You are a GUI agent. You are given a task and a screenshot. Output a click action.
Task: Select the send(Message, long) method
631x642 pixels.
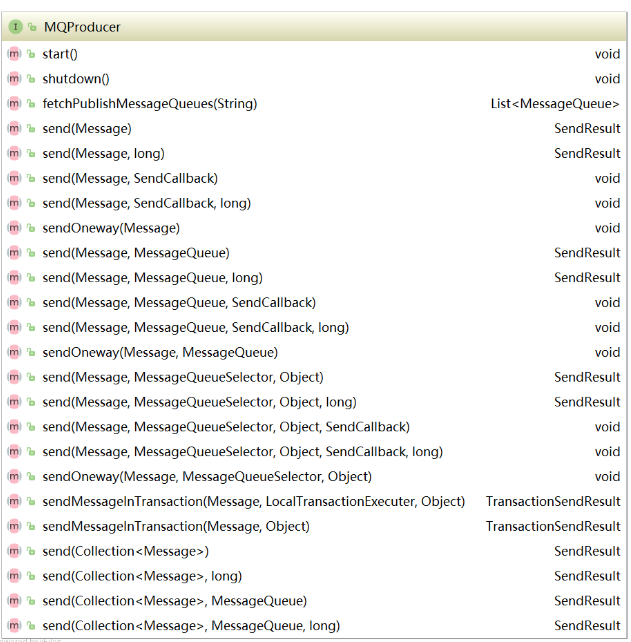104,154
